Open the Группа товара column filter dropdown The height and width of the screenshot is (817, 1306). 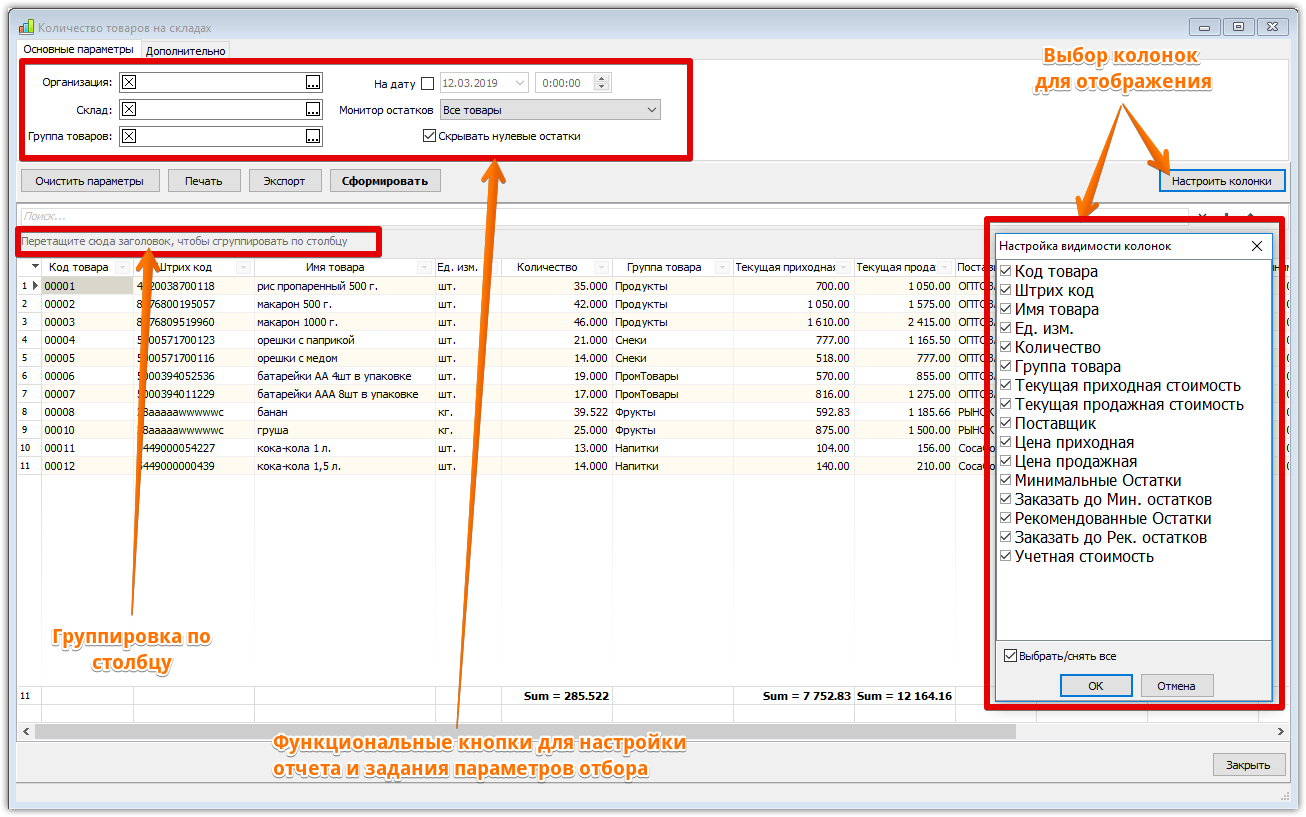723,268
